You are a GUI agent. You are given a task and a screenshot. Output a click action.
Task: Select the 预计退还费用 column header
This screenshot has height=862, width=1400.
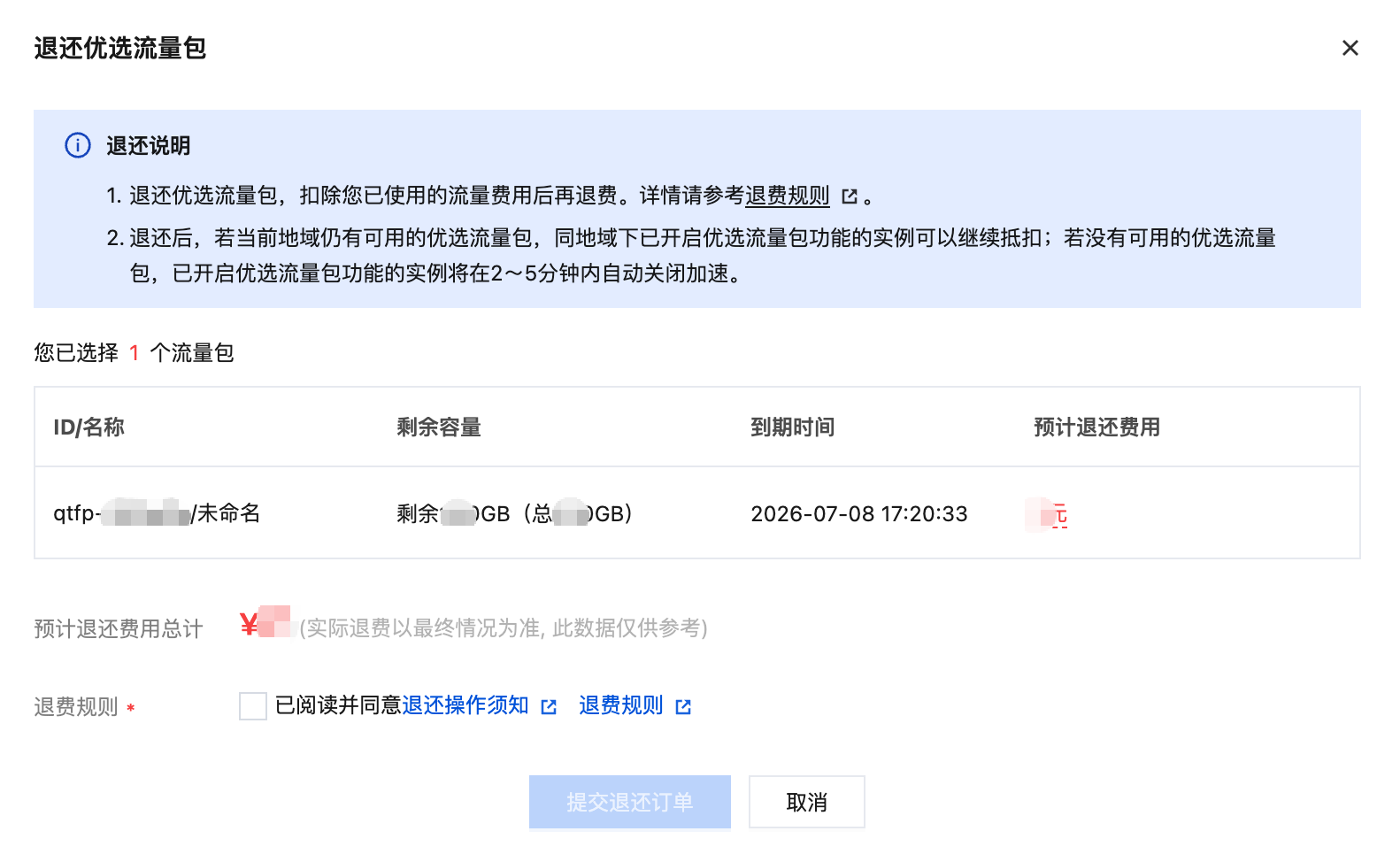(1096, 427)
